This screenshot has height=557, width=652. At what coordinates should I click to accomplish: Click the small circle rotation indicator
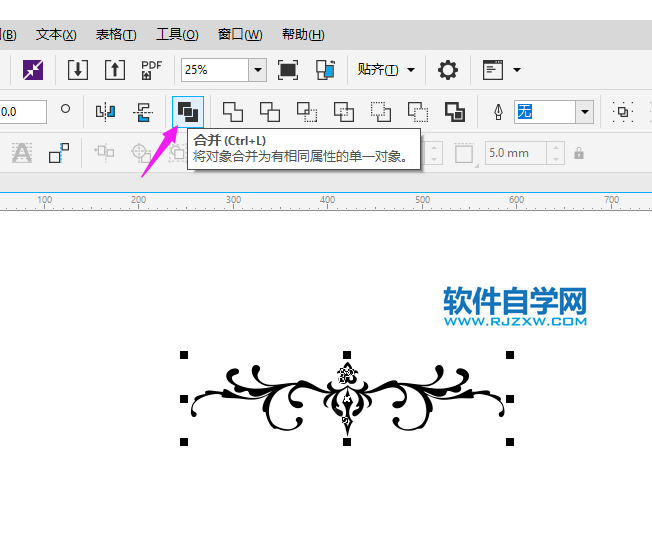65,109
